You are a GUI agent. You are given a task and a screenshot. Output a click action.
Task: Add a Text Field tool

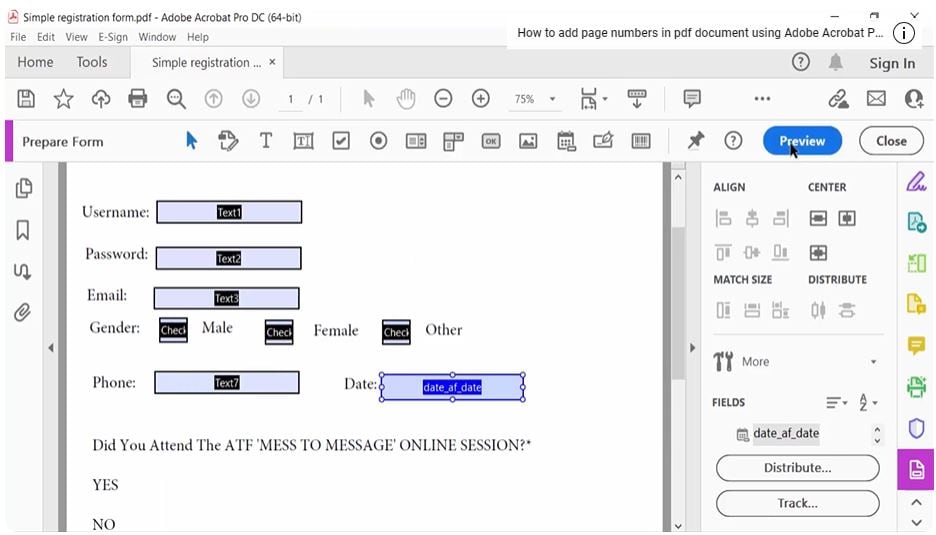(x=303, y=141)
